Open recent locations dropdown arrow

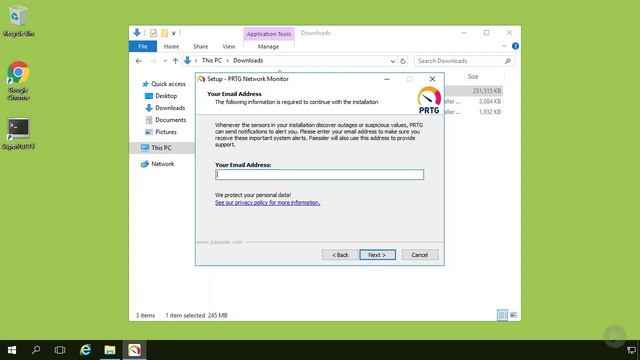tap(165, 61)
